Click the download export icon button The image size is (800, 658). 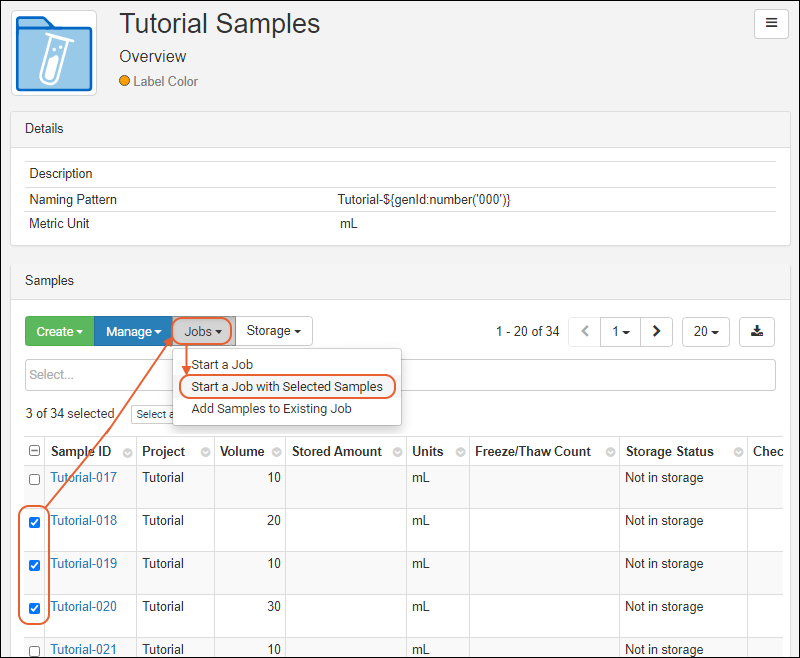757,331
